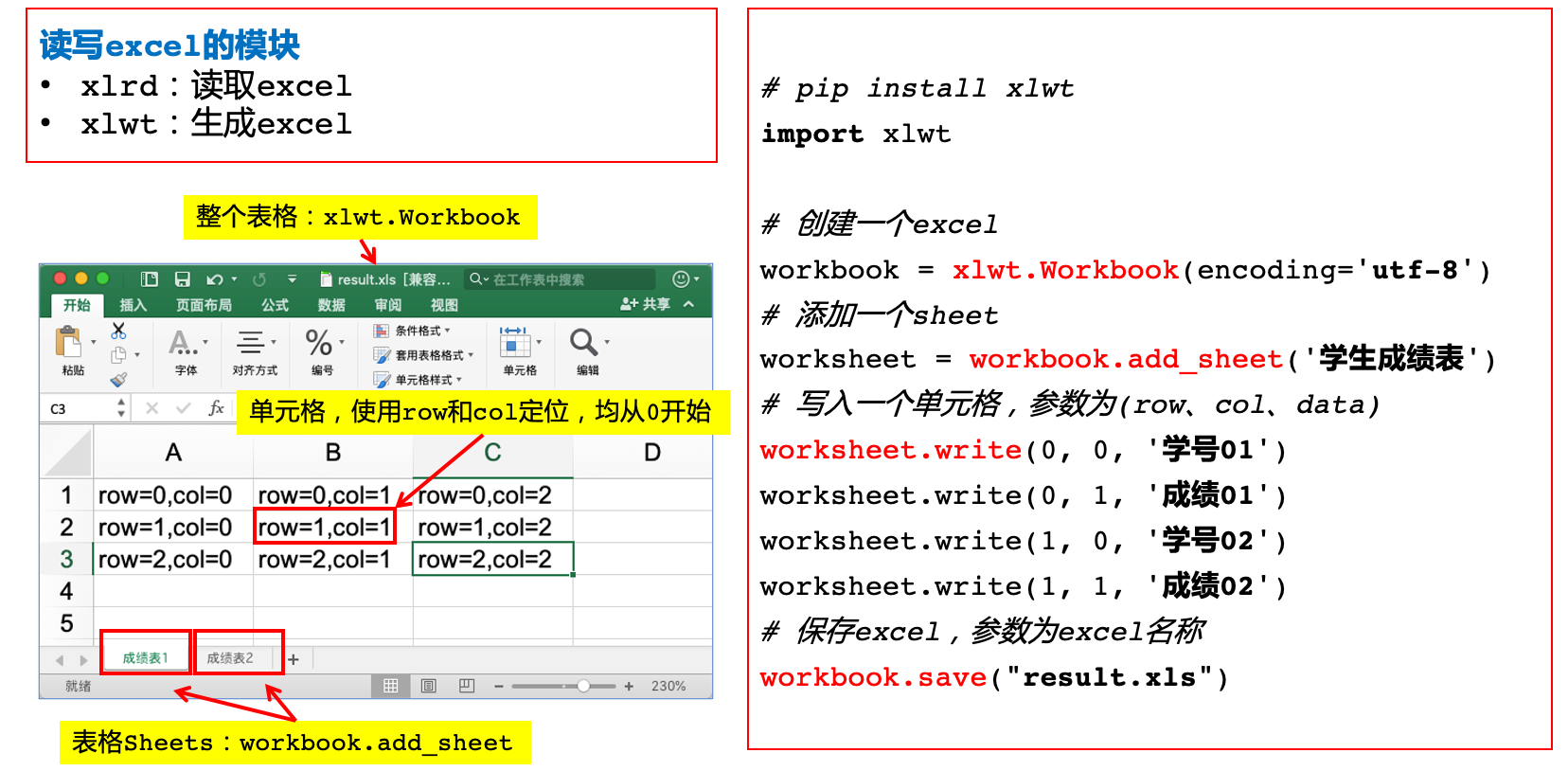Click the Name Box showing C3

(x=78, y=408)
